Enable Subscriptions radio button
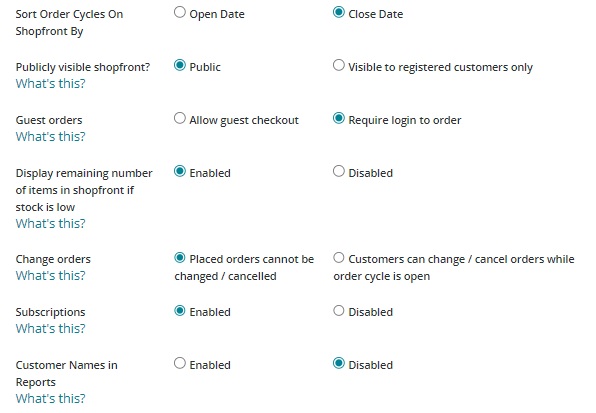The width and height of the screenshot is (596, 413). click(x=180, y=311)
